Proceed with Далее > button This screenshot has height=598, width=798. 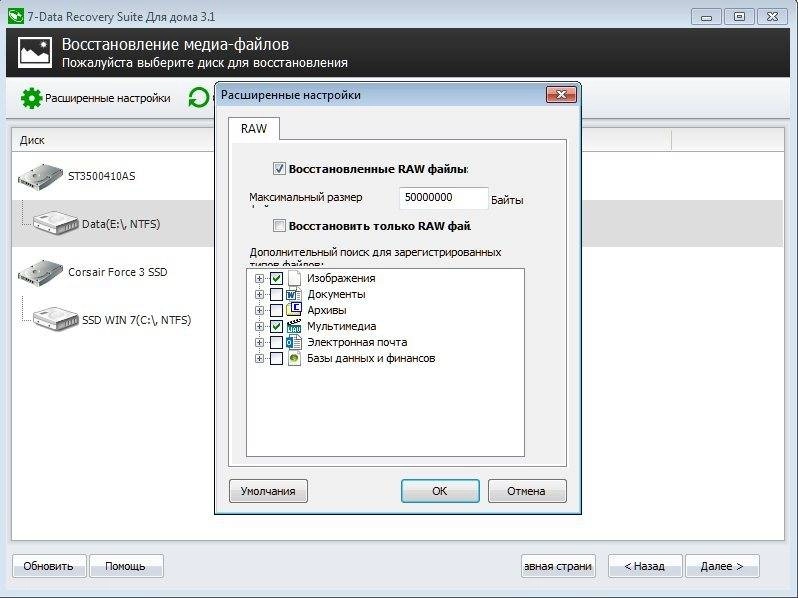722,566
